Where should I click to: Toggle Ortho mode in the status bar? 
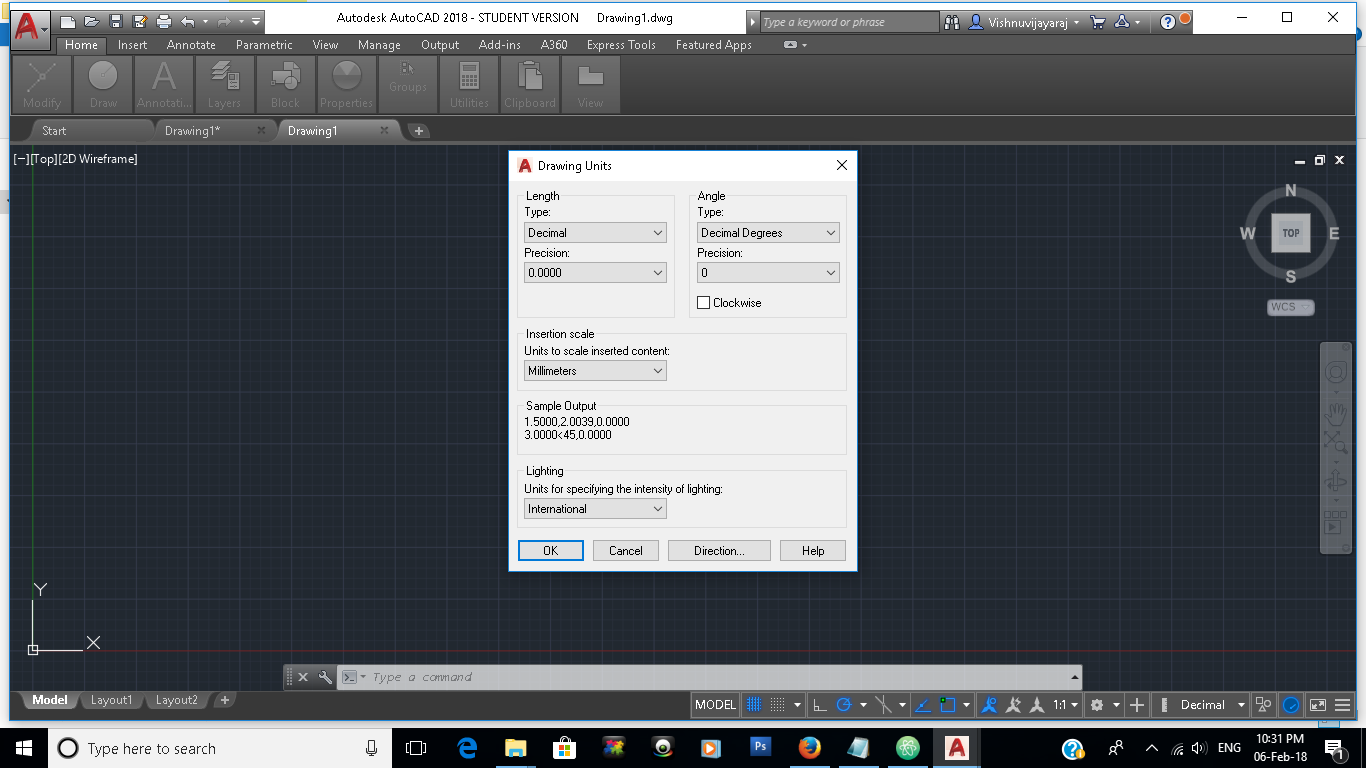819,705
